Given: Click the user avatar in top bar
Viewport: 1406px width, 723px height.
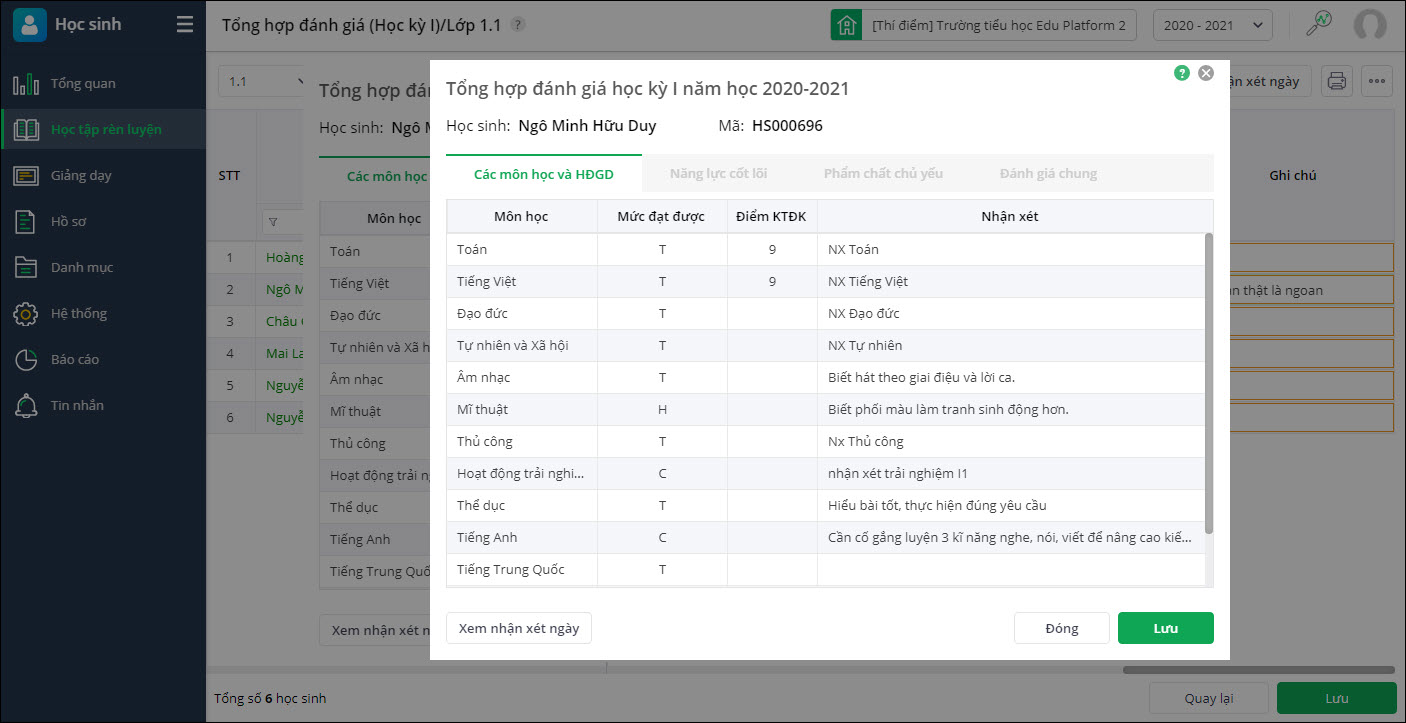Looking at the screenshot, I should click(1370, 25).
